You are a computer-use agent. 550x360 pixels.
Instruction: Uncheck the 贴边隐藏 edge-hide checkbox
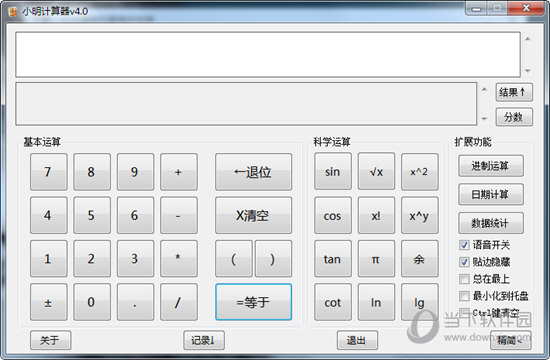464,261
